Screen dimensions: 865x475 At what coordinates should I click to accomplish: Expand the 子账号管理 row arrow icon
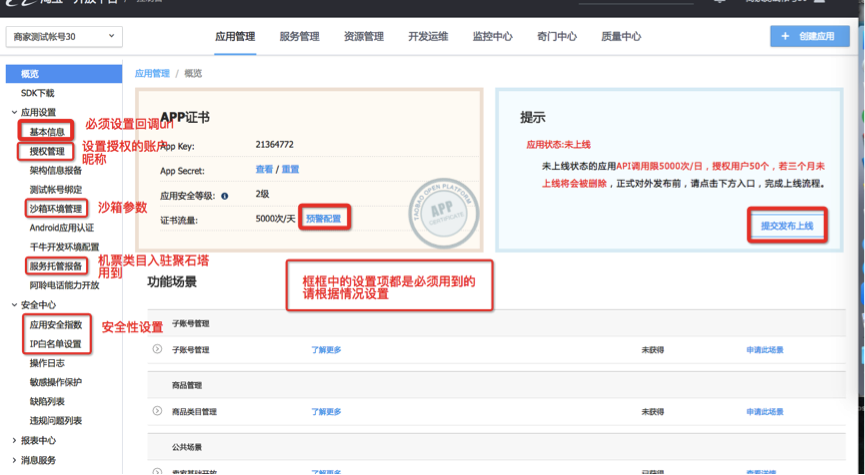(157, 349)
